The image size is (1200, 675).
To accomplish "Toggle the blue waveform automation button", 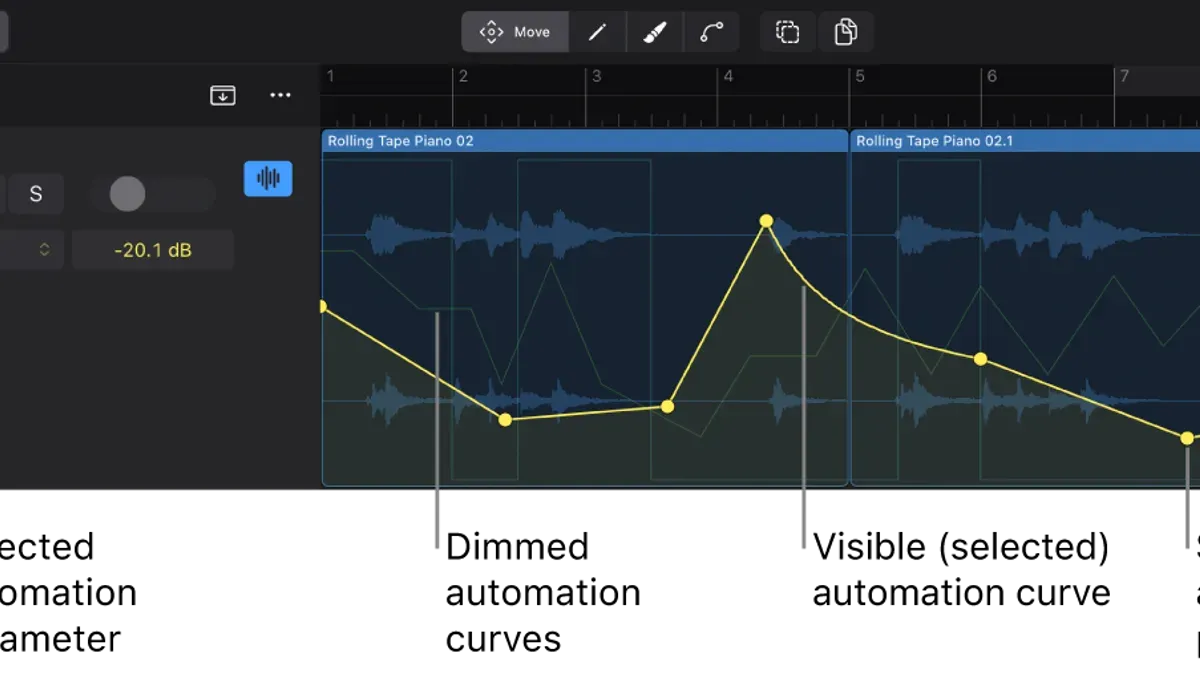I will coord(268,179).
